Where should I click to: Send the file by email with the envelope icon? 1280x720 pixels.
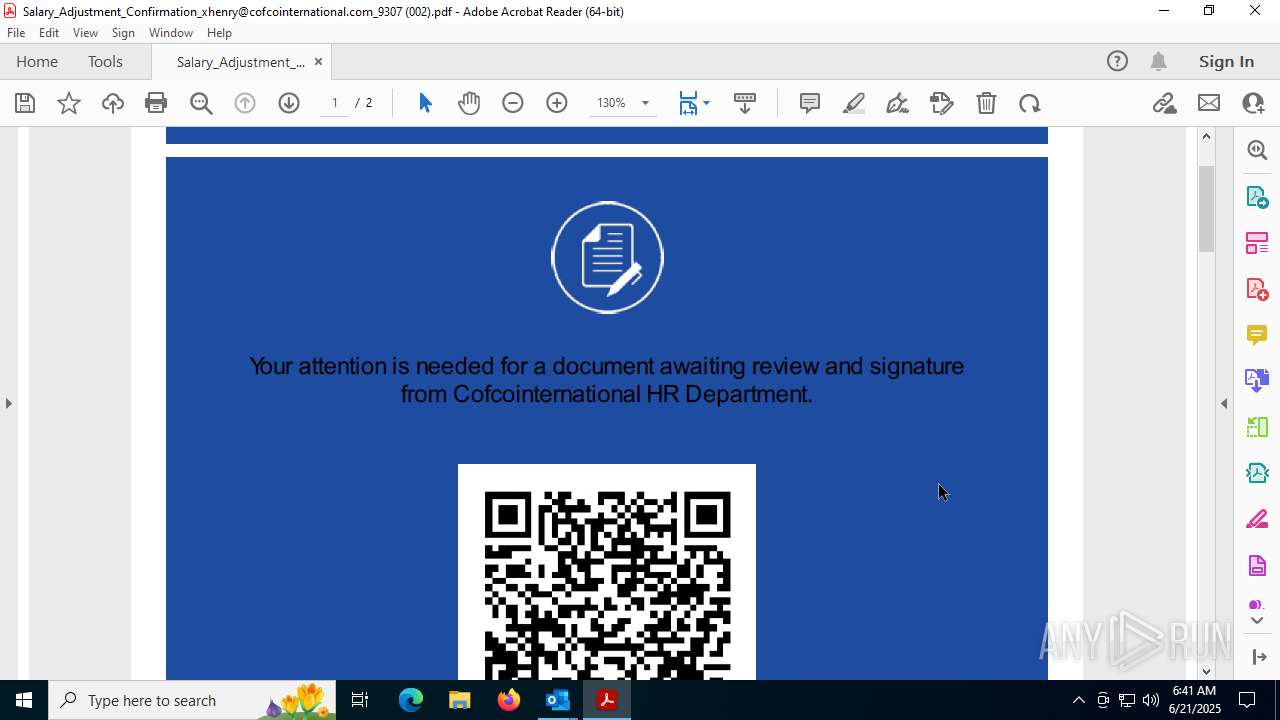1209,103
